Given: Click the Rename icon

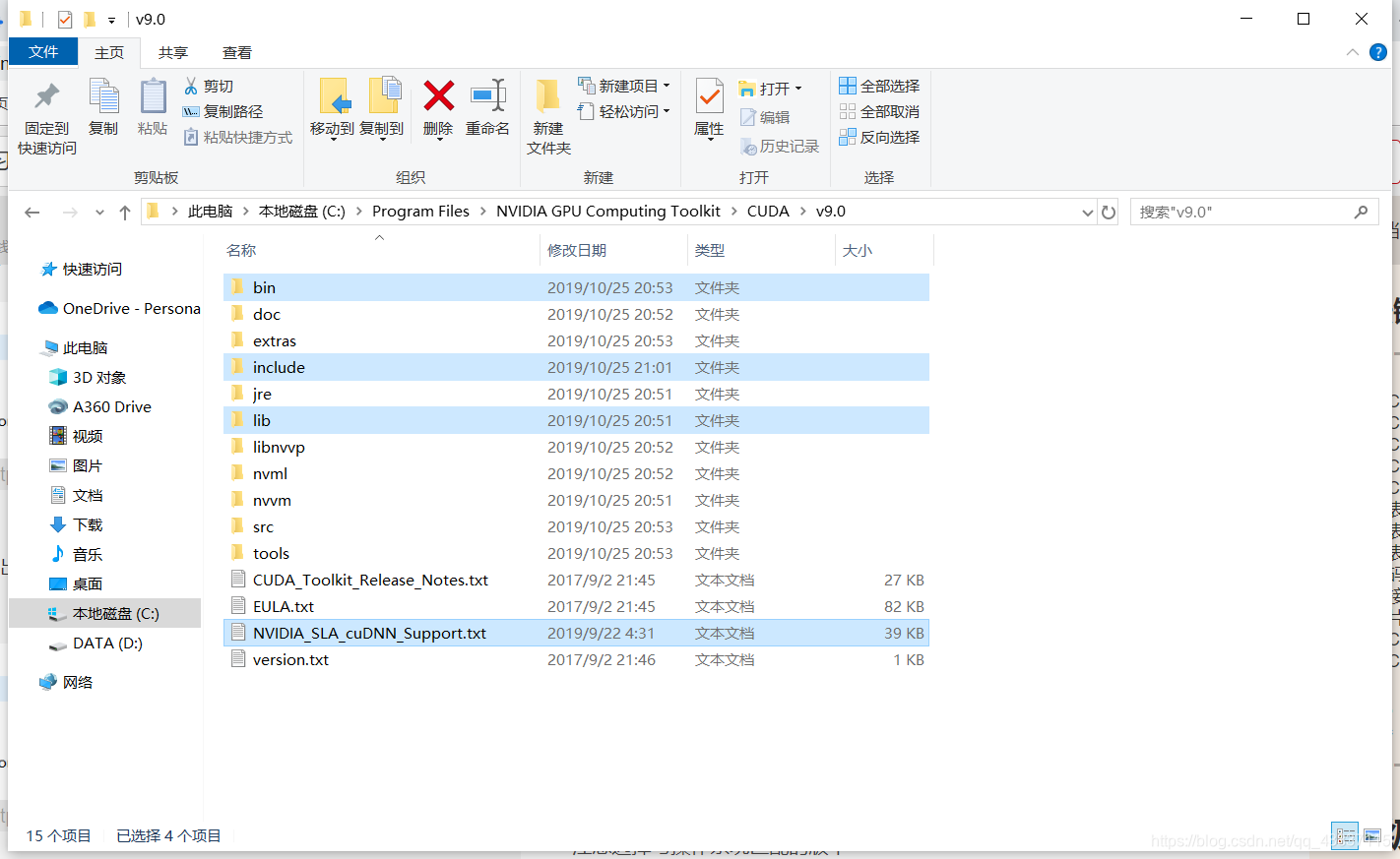Looking at the screenshot, I should 487,96.
